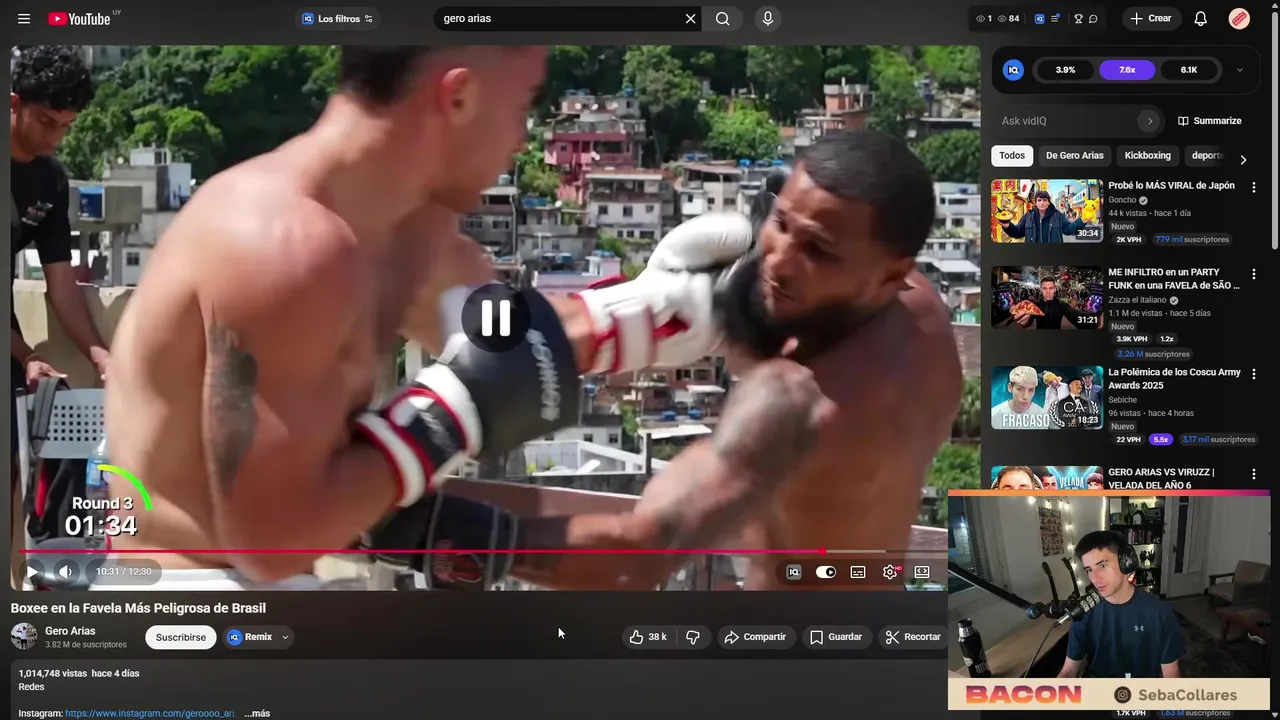Click the vidIQ chat bubble icon
The image size is (1280, 720).
click(1093, 18)
